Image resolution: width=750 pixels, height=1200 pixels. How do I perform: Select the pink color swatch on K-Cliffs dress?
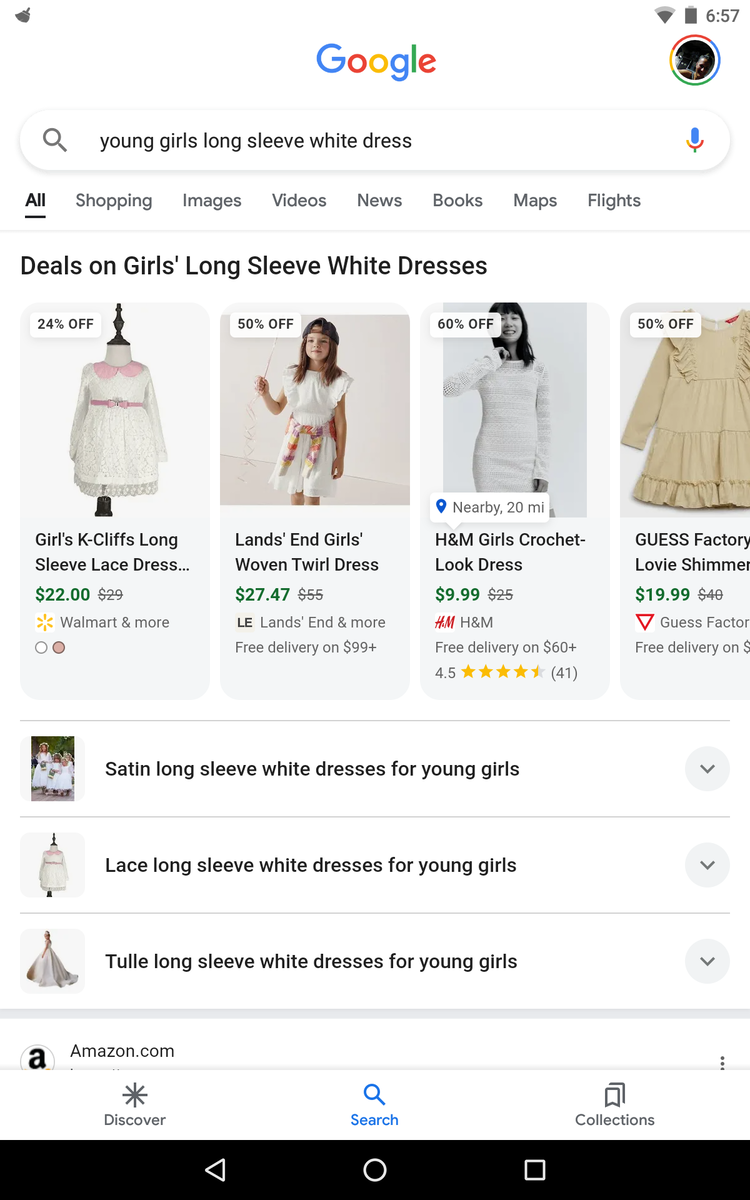coord(59,648)
